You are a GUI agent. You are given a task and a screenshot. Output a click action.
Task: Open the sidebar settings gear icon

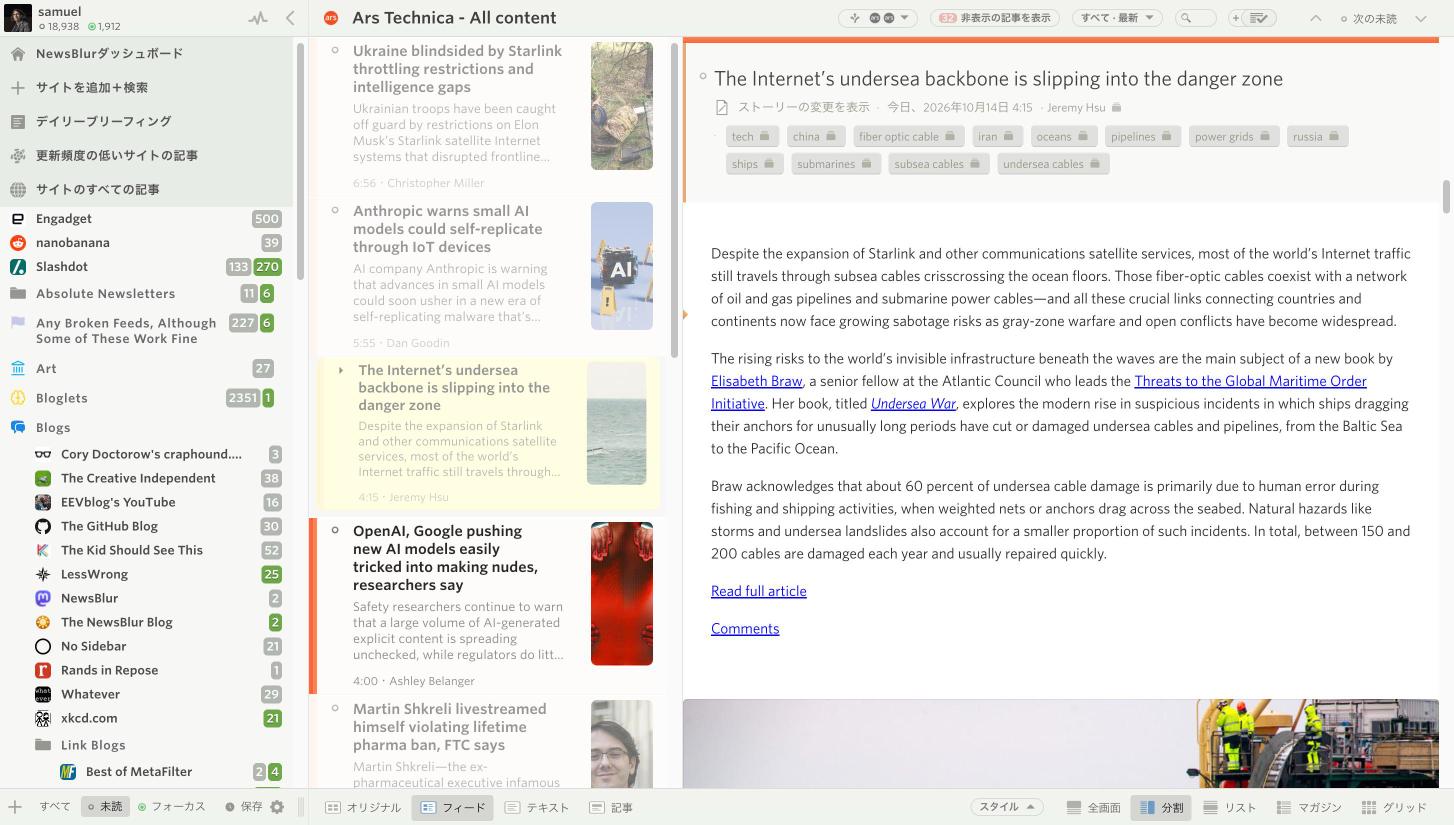(x=277, y=807)
